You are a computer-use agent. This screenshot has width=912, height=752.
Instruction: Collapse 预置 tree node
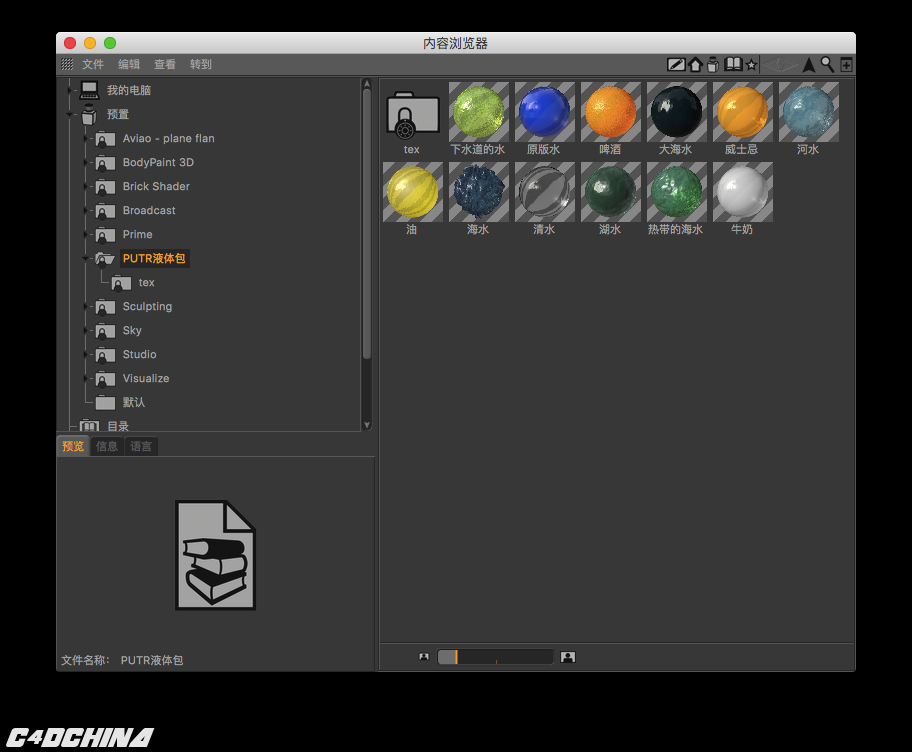click(x=70, y=114)
